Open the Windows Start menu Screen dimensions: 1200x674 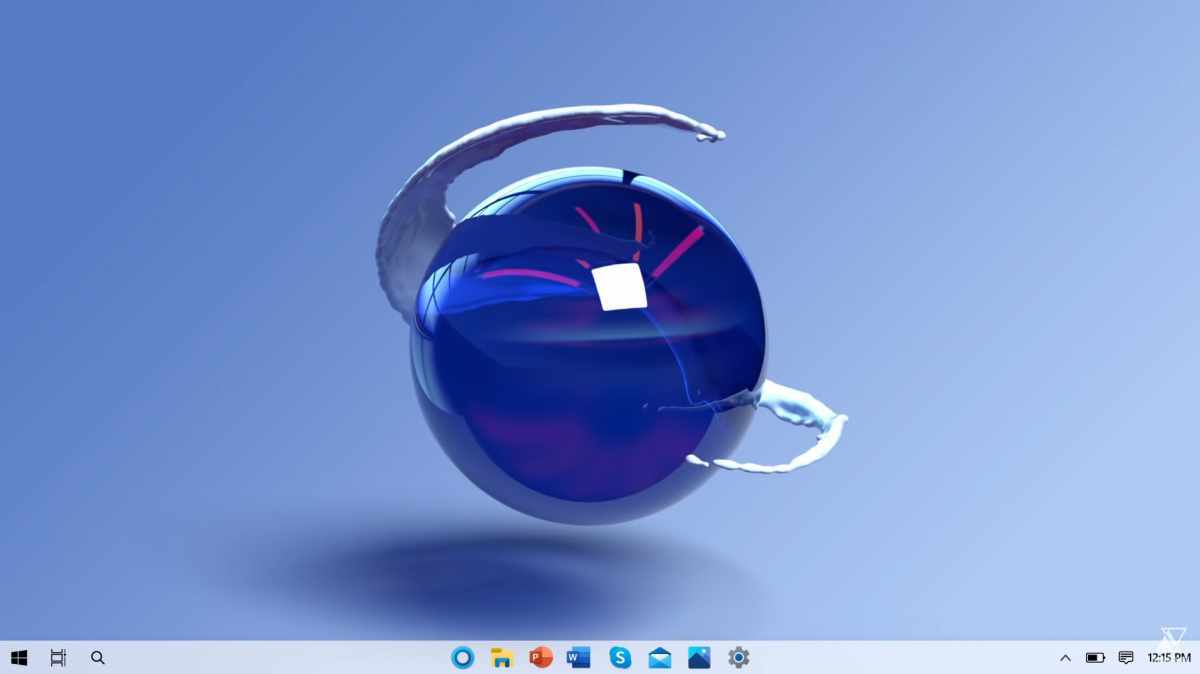pos(19,657)
